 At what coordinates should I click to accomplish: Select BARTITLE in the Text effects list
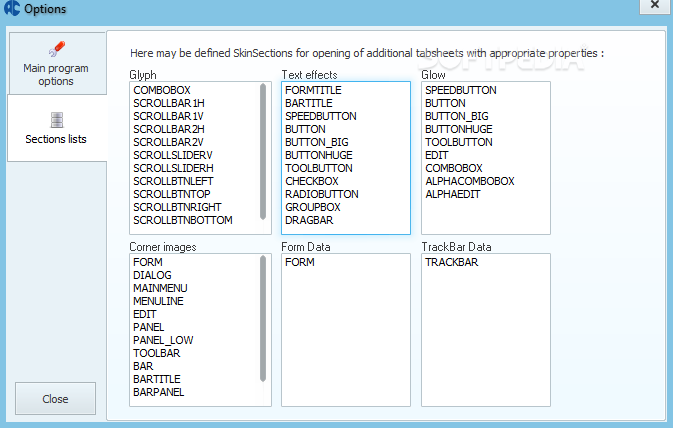click(309, 103)
